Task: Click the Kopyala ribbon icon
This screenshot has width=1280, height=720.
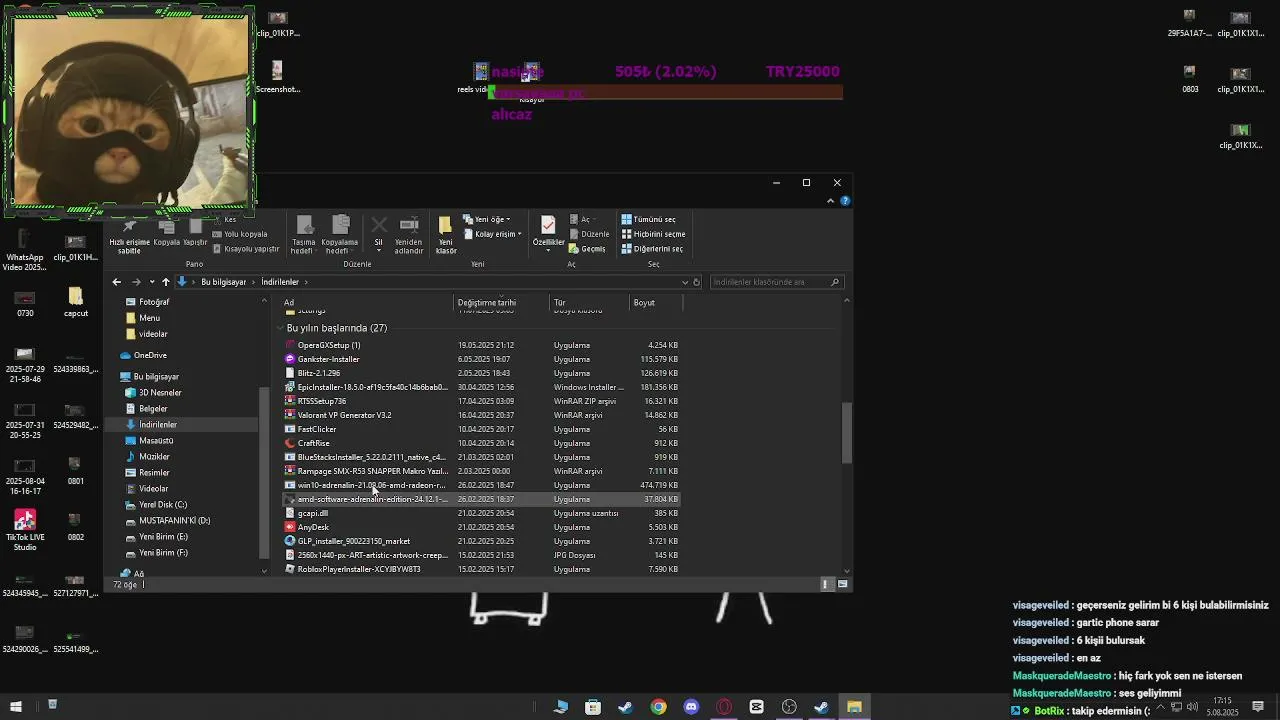Action: click(x=167, y=227)
